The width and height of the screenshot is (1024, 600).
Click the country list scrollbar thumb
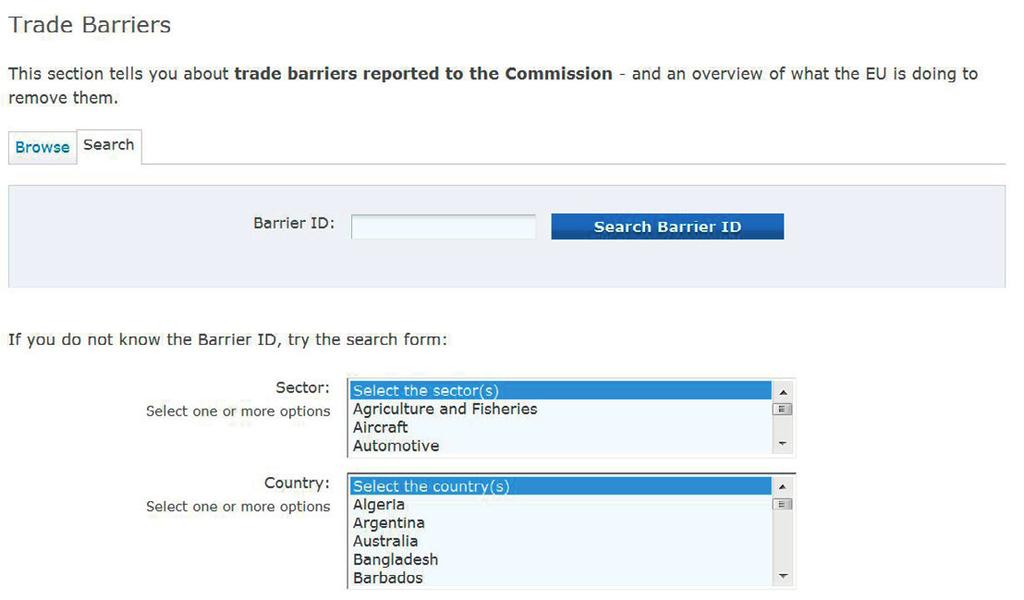pos(782,505)
